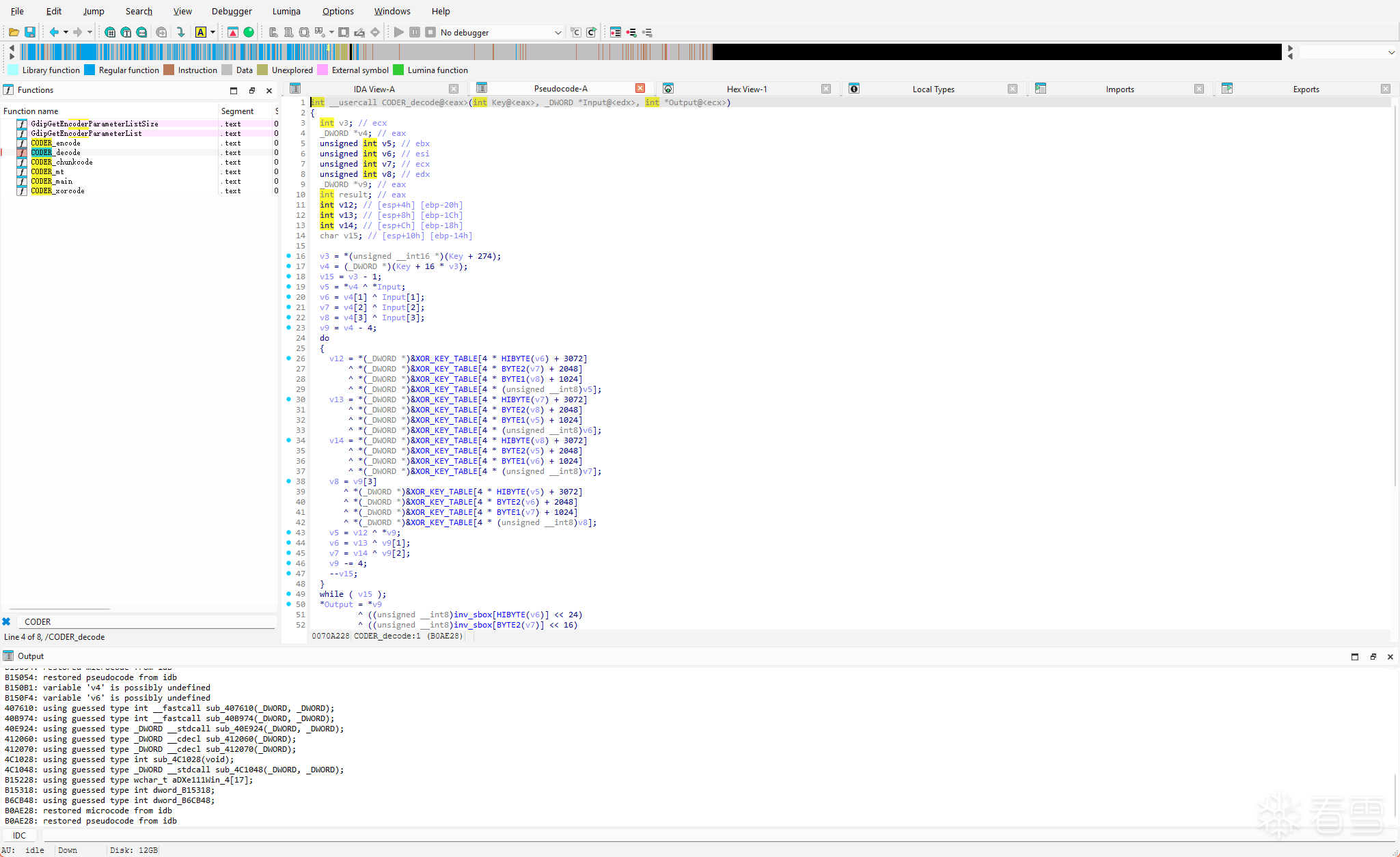The width and height of the screenshot is (1400, 857).
Task: Click the Regular function color swatch
Action: (90, 70)
